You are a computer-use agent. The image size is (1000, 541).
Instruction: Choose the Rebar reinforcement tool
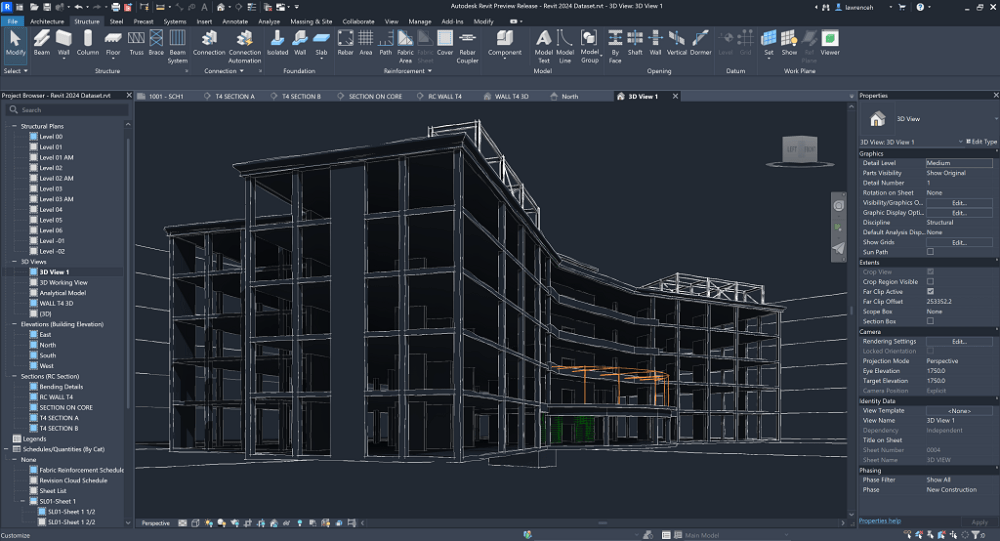coord(345,42)
